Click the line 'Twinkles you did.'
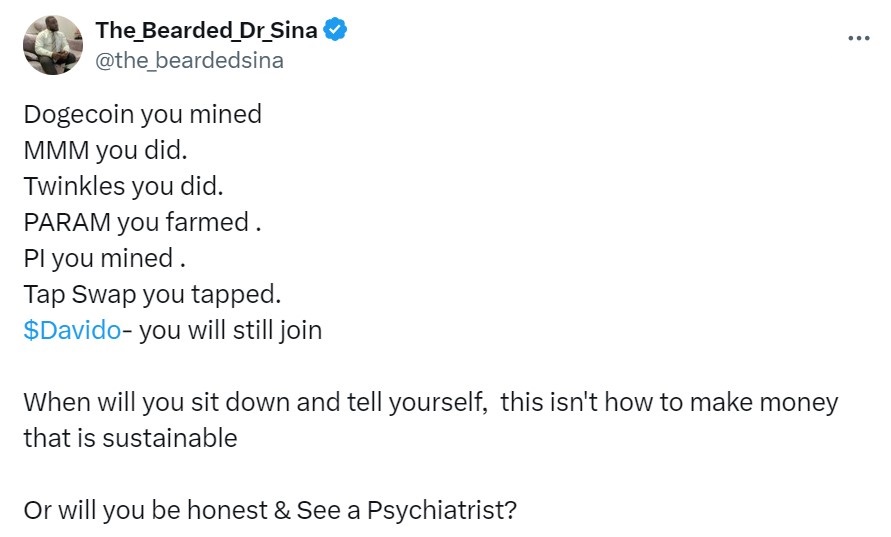This screenshot has width=891, height=537. [x=123, y=186]
